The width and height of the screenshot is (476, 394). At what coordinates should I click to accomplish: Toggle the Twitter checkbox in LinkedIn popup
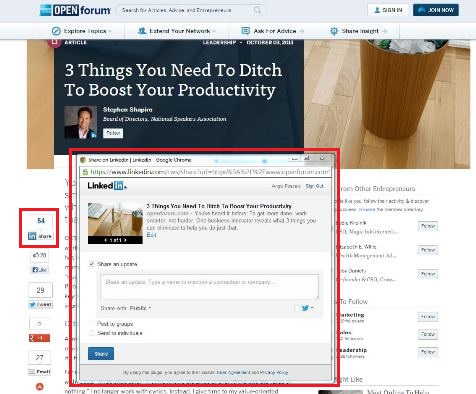[297, 308]
